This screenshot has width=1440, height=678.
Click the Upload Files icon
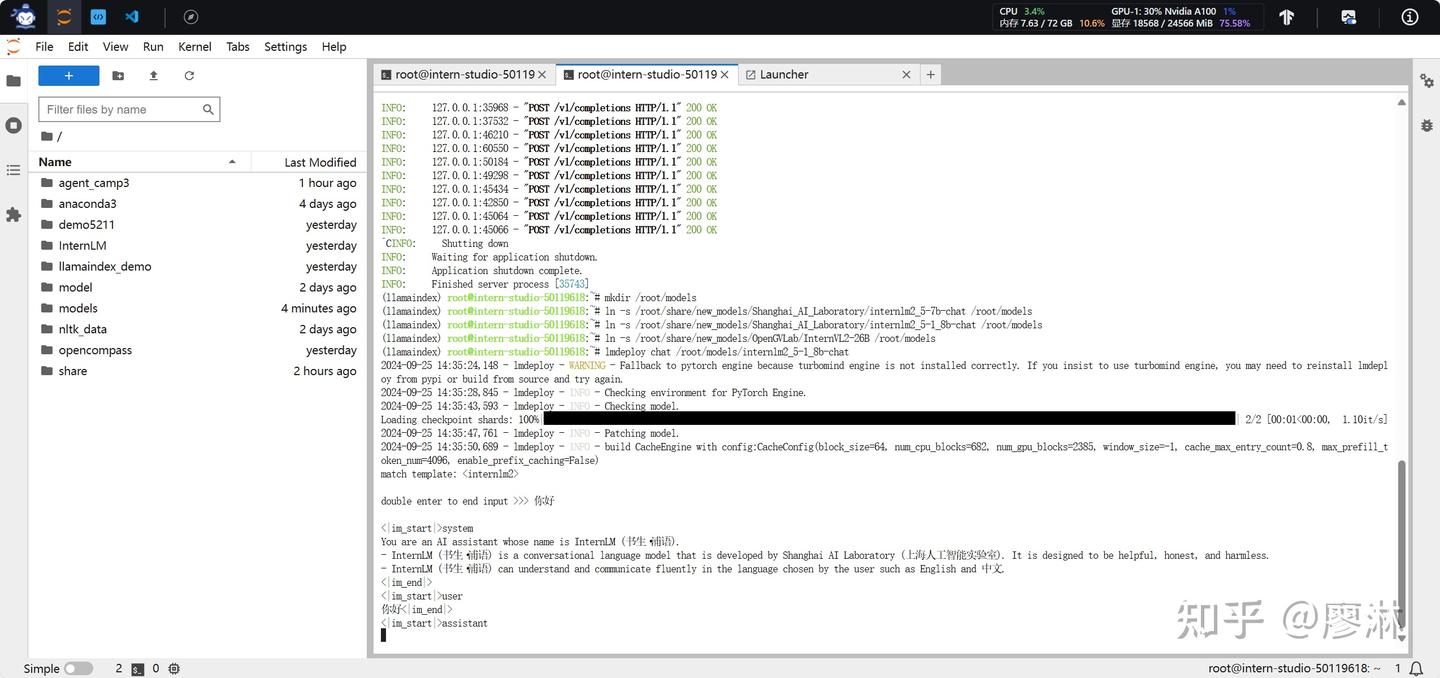click(x=153, y=76)
